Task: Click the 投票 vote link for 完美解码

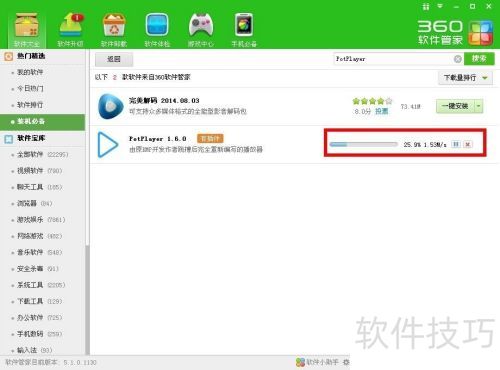Action: coord(382,111)
